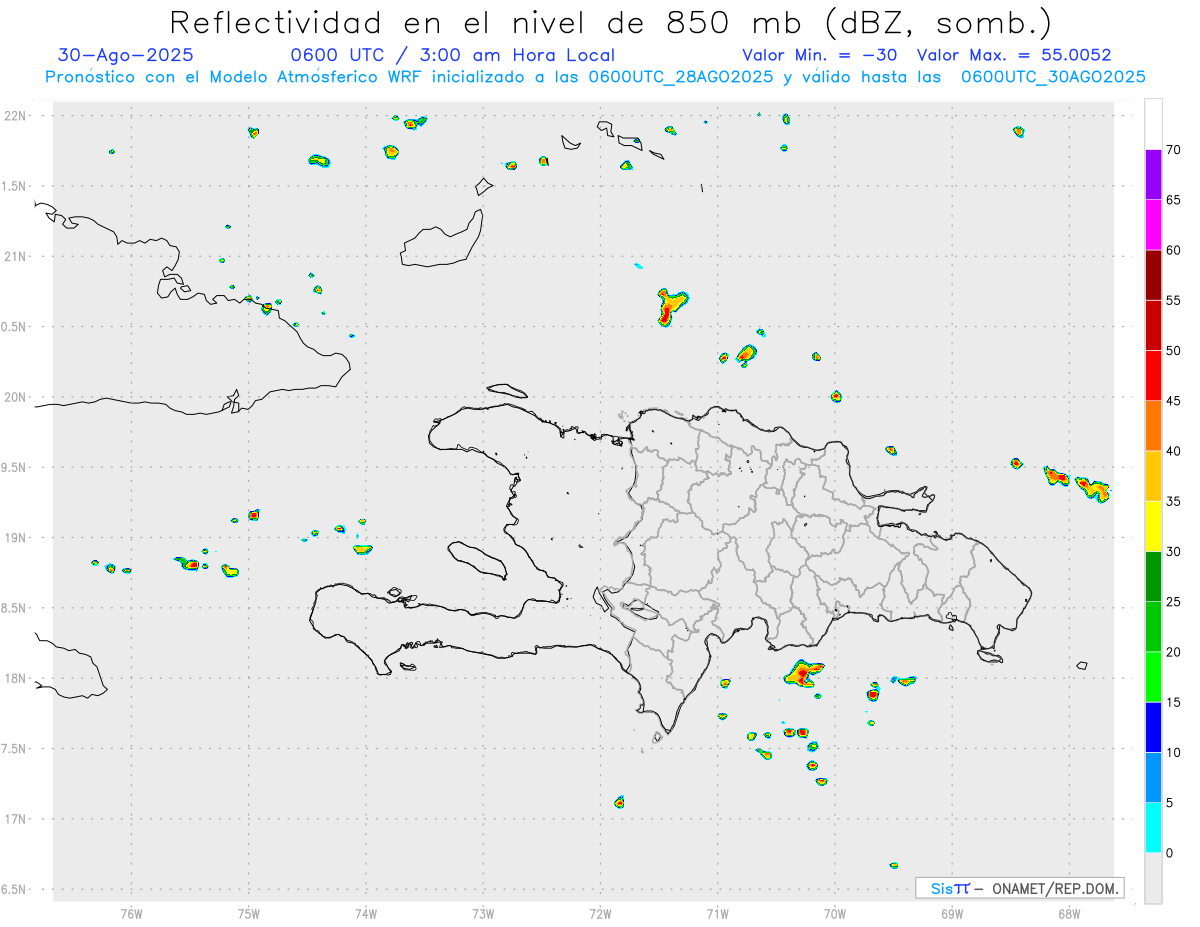Select the 'Valor Max. = 55.0052' text
Viewport: 1200px width, 927px height.
1014,55
